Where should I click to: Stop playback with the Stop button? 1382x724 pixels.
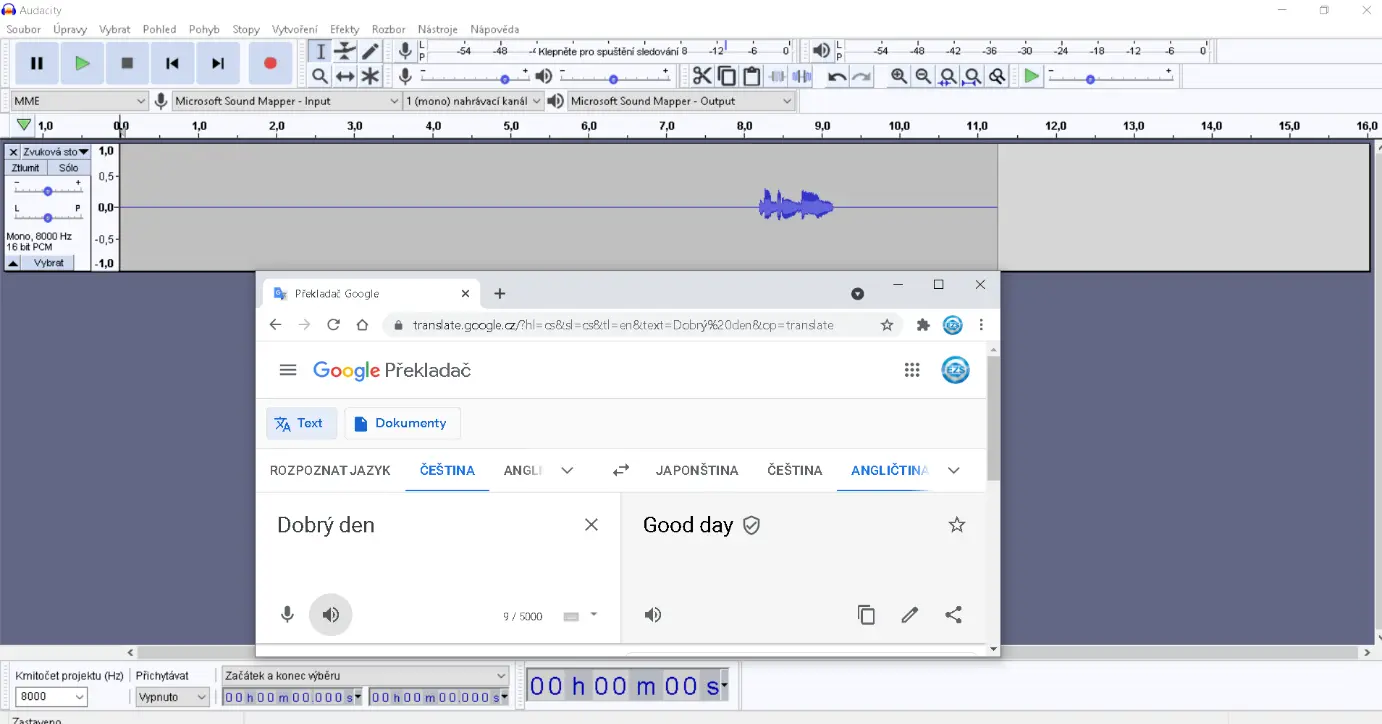[127, 63]
